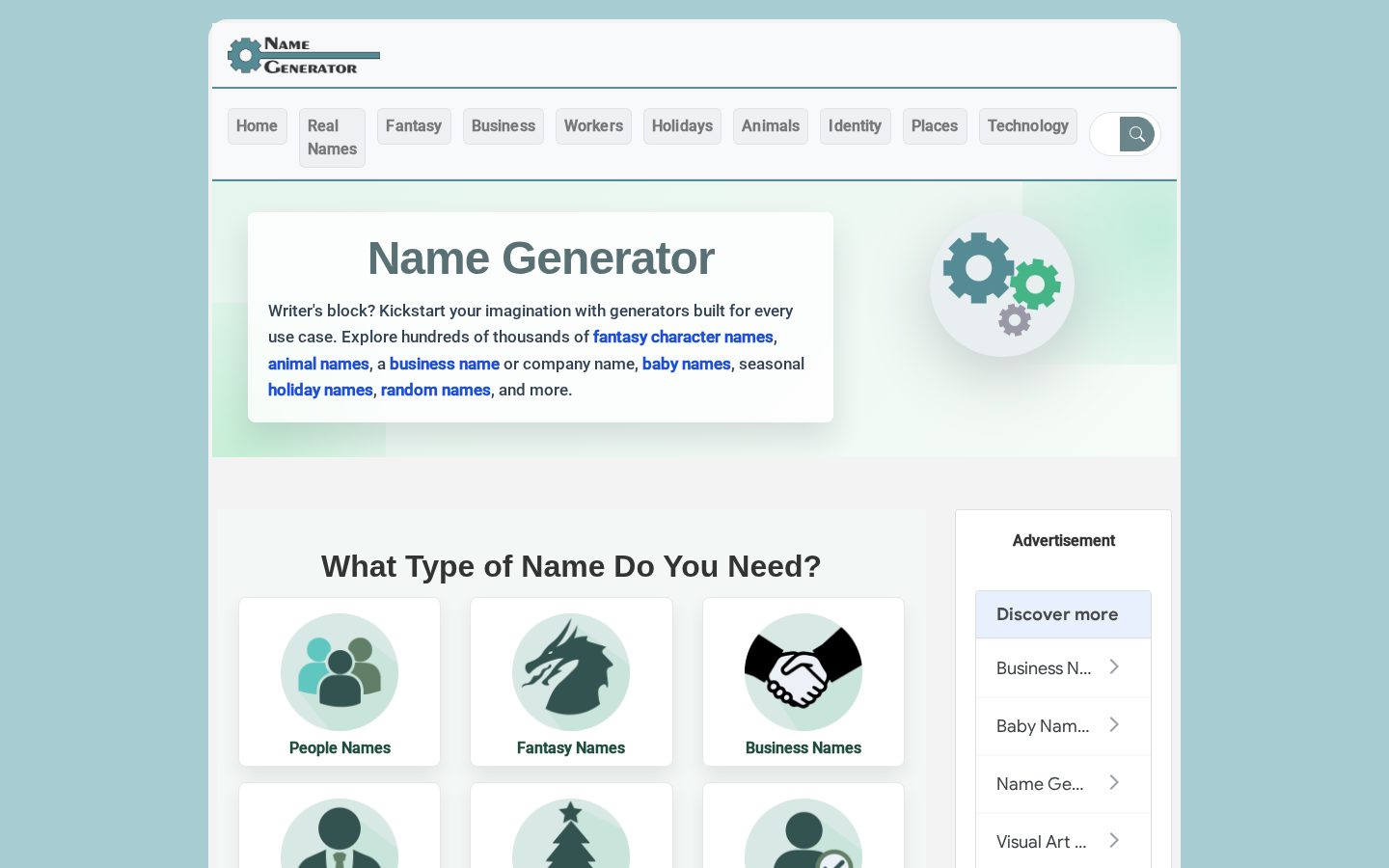Follow the business name link
Screen dimensions: 1389x868
[x=445, y=364]
